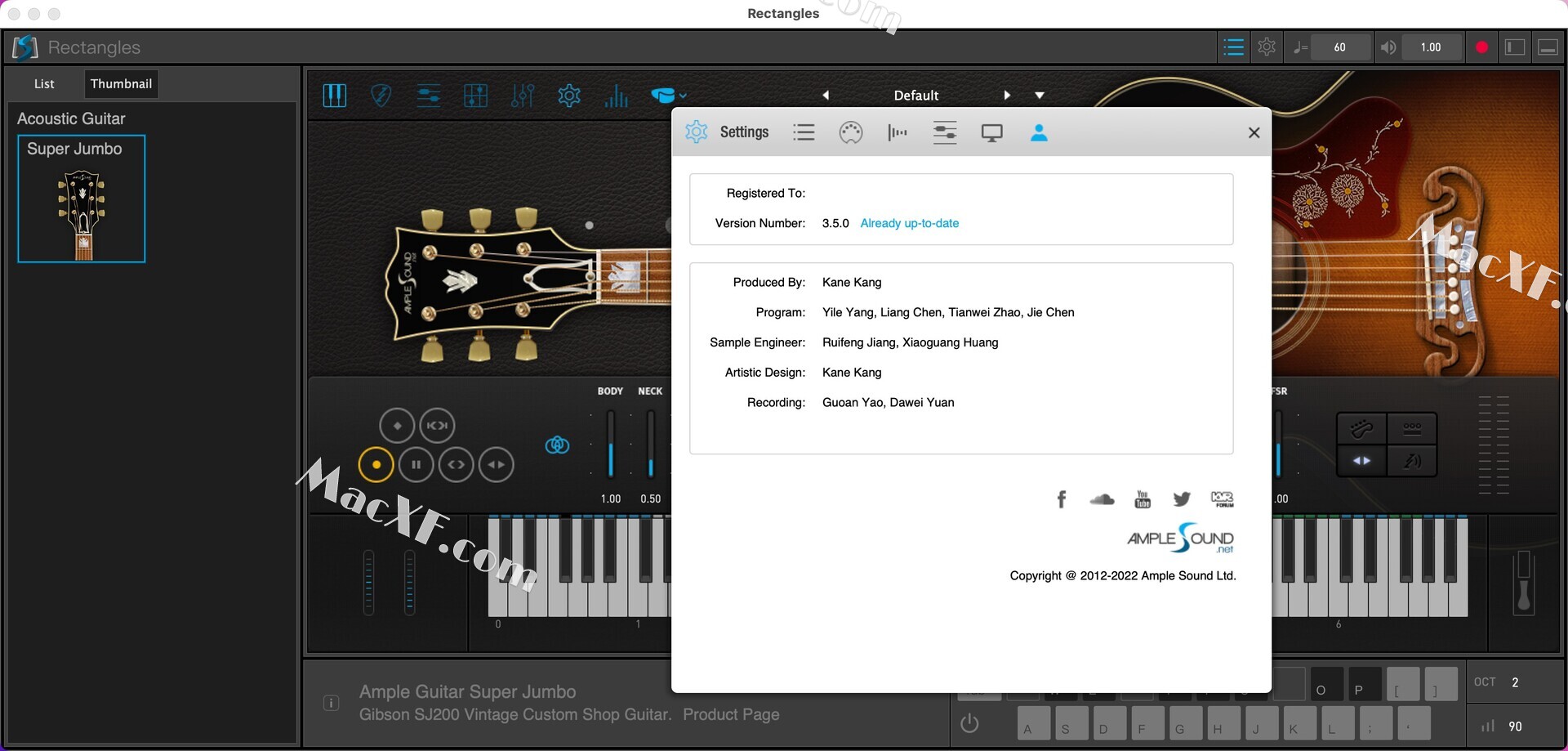Viewport: 1568px width, 751px height.
Task: Close the Settings dialog
Action: 1254,132
